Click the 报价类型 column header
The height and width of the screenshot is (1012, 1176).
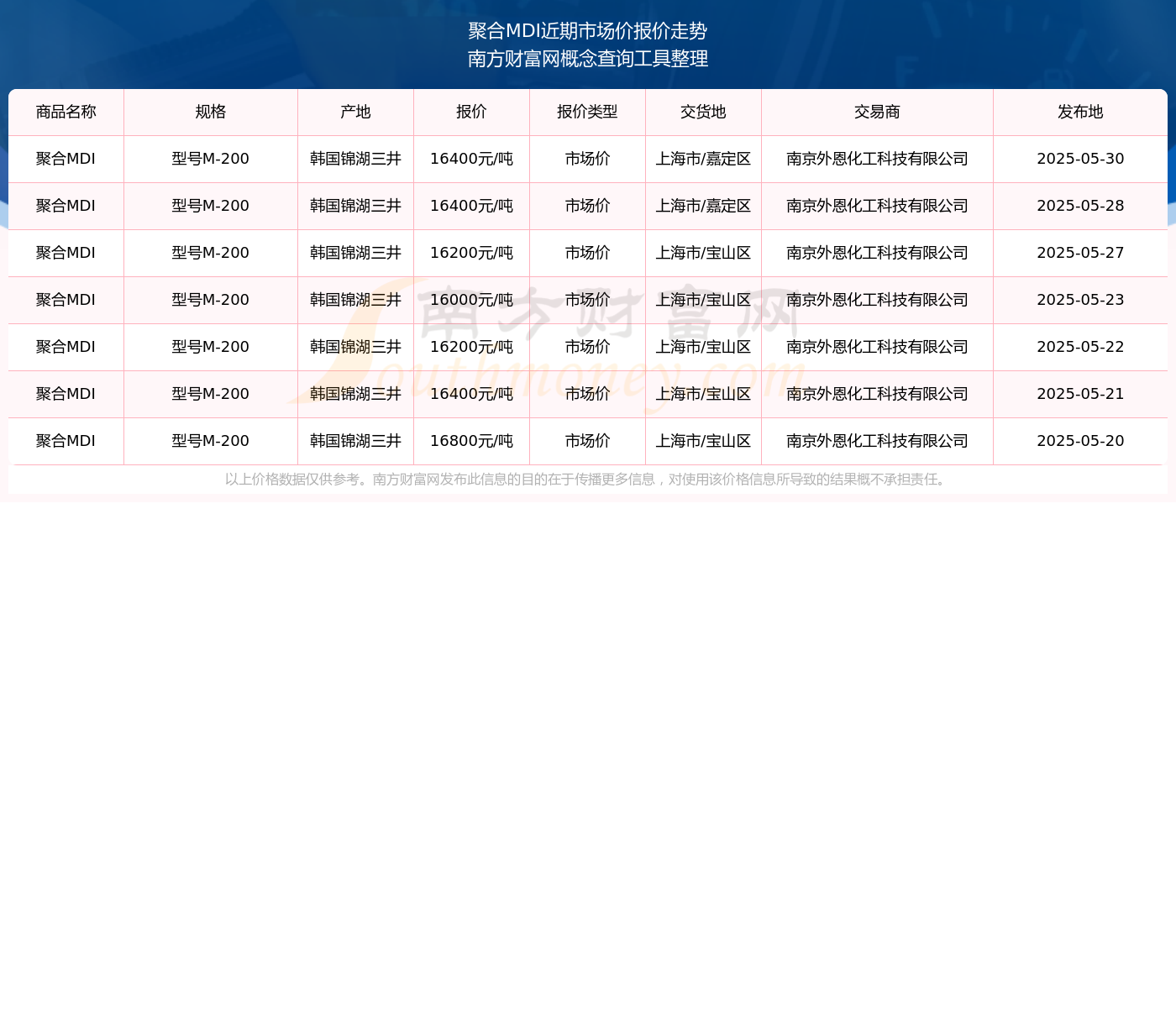pyautogui.click(x=588, y=112)
